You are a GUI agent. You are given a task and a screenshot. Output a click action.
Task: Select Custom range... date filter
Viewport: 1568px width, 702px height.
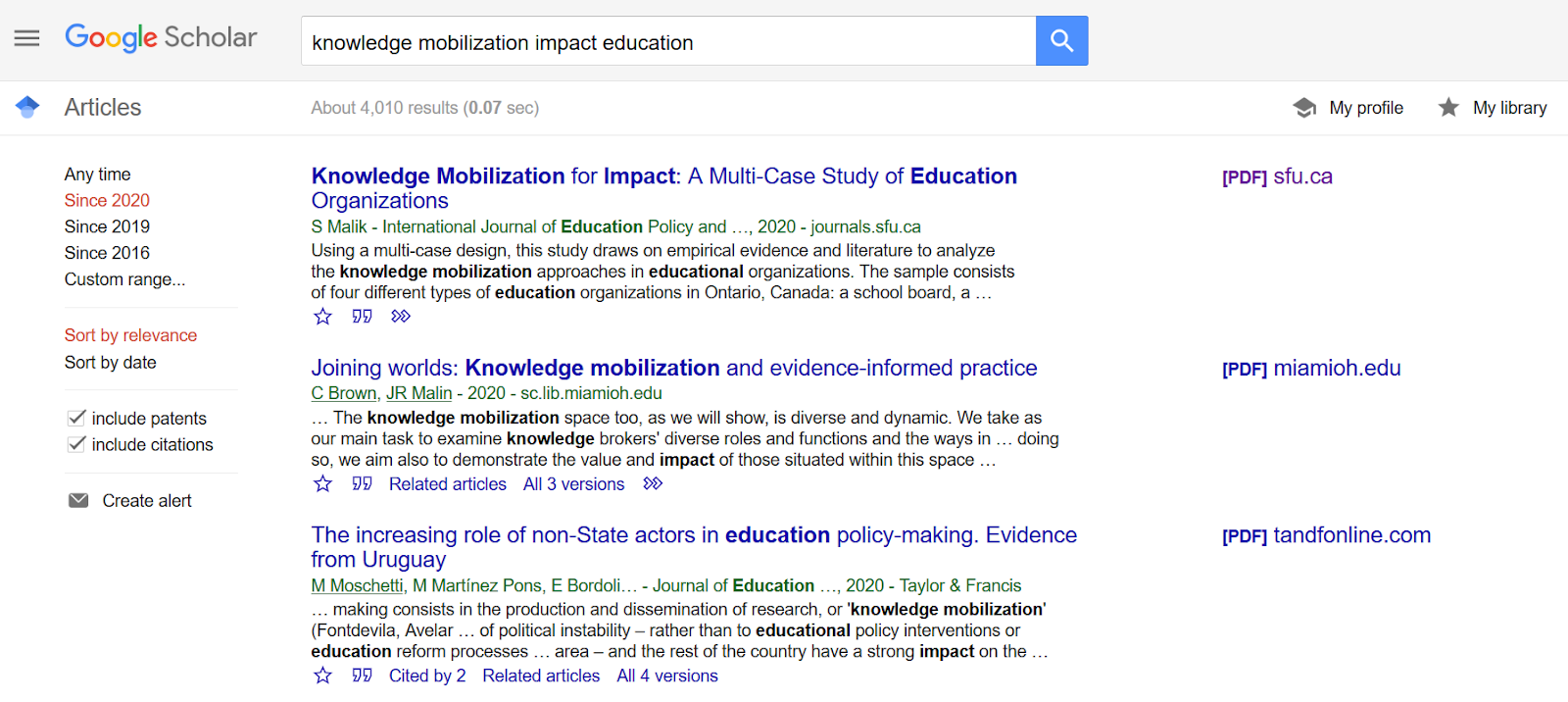point(124,279)
